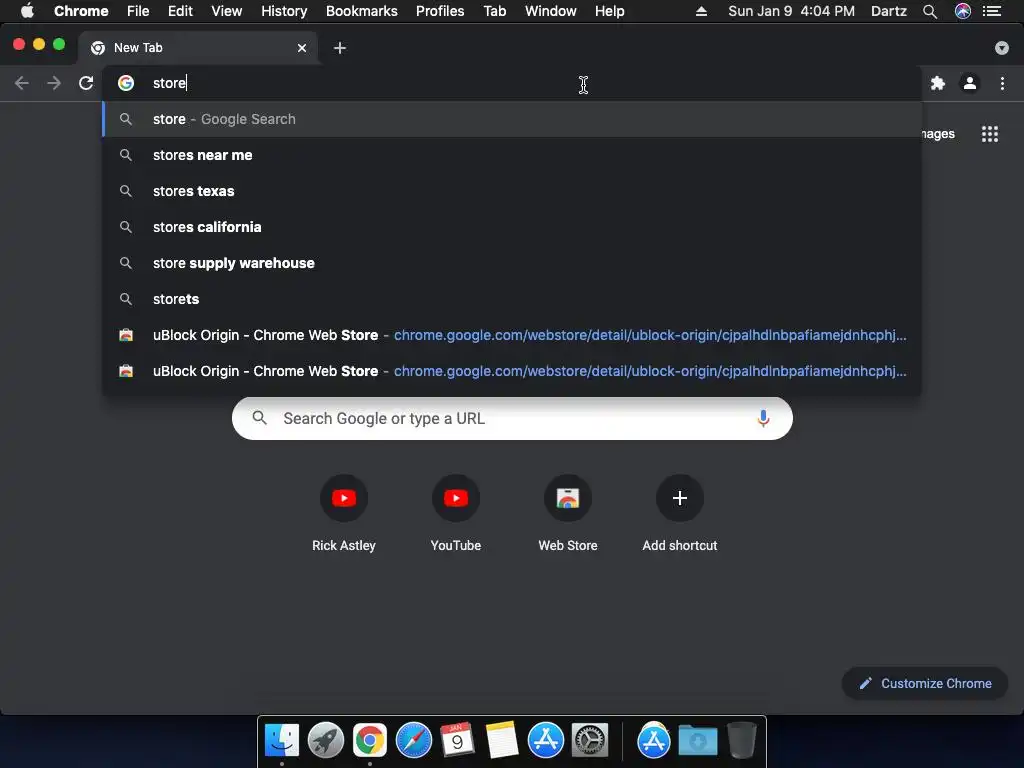Viewport: 1024px width, 768px height.
Task: Click the Chrome back arrow button
Action: [x=22, y=83]
